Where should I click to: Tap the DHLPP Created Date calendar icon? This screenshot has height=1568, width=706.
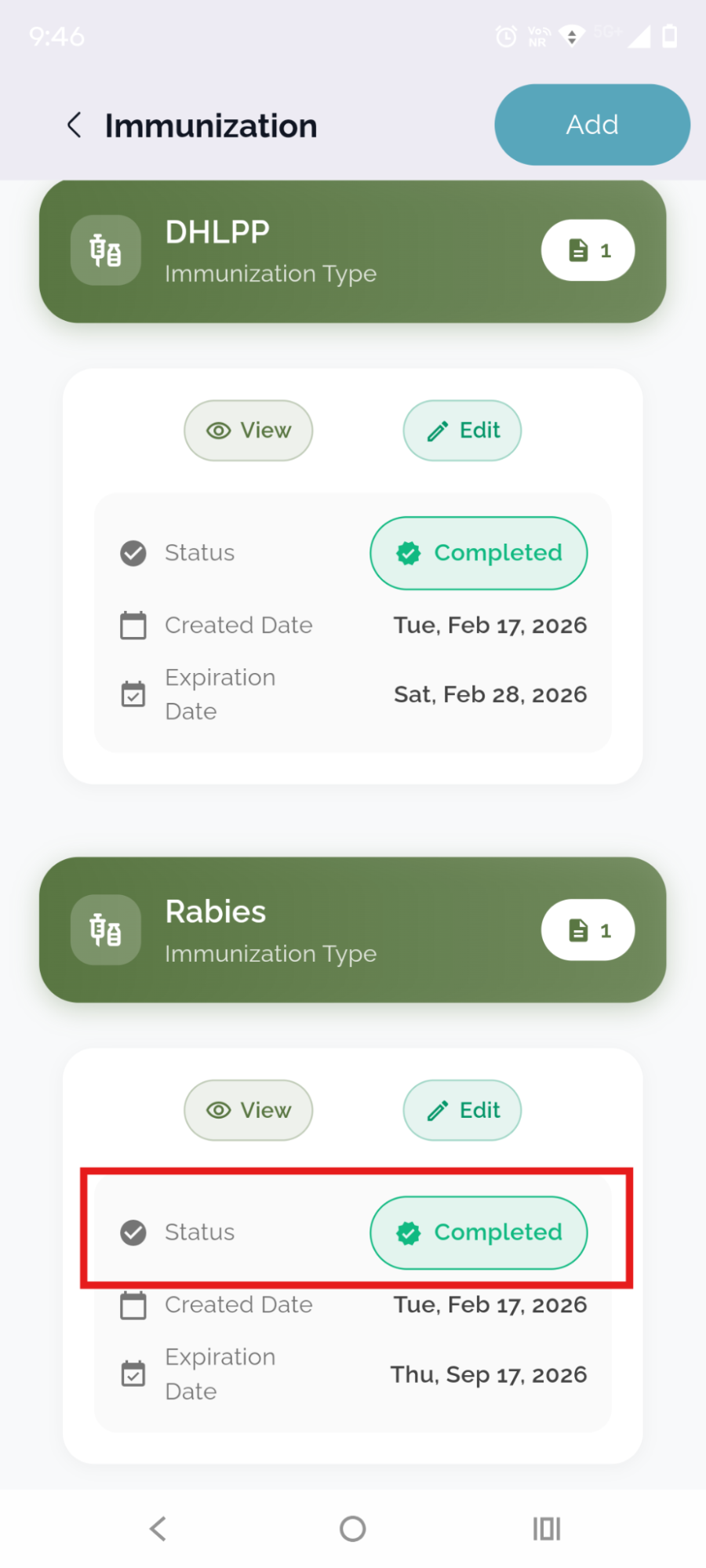(x=133, y=625)
